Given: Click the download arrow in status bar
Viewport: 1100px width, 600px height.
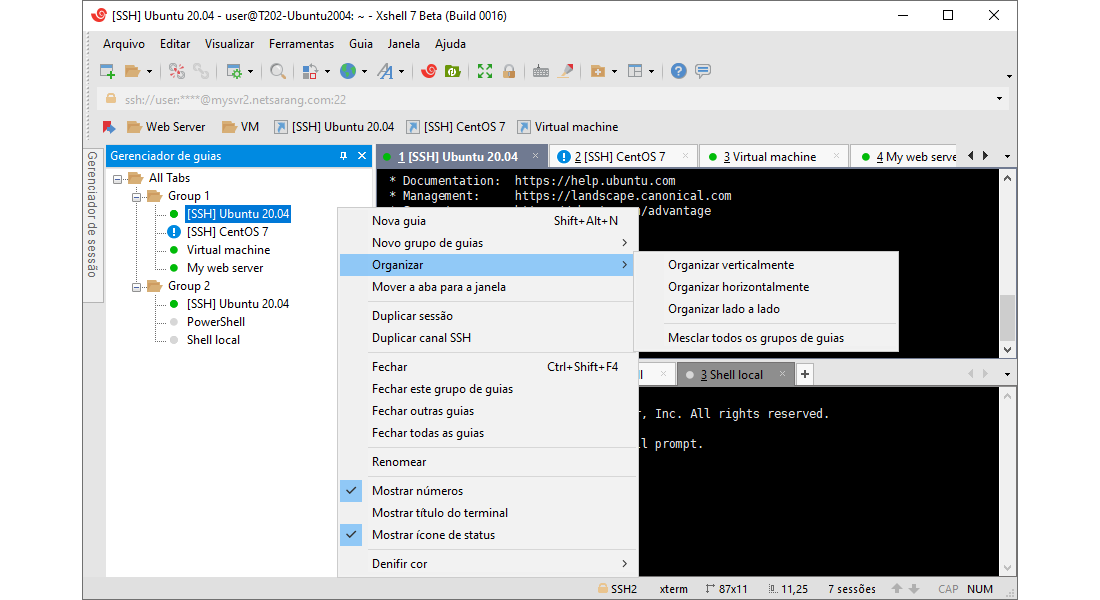Looking at the screenshot, I should coord(914,589).
